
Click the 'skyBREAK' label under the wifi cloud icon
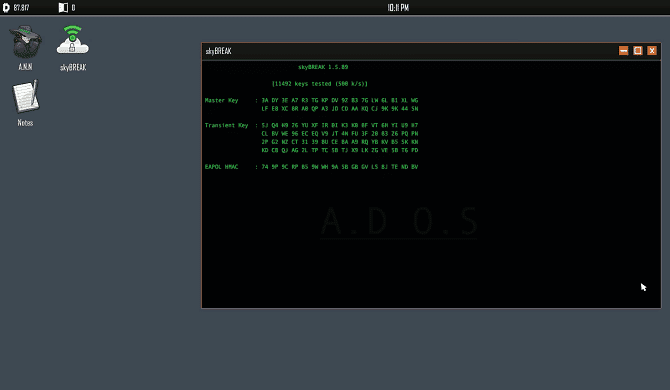pyautogui.click(x=73, y=67)
